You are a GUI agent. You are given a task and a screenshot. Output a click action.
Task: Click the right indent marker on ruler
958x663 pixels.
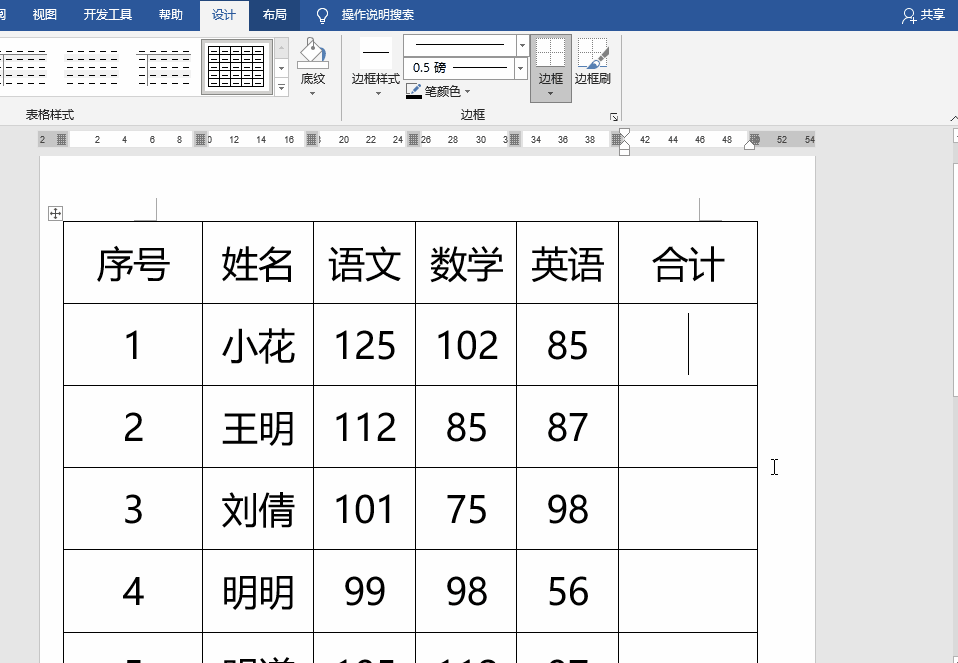coord(749,144)
